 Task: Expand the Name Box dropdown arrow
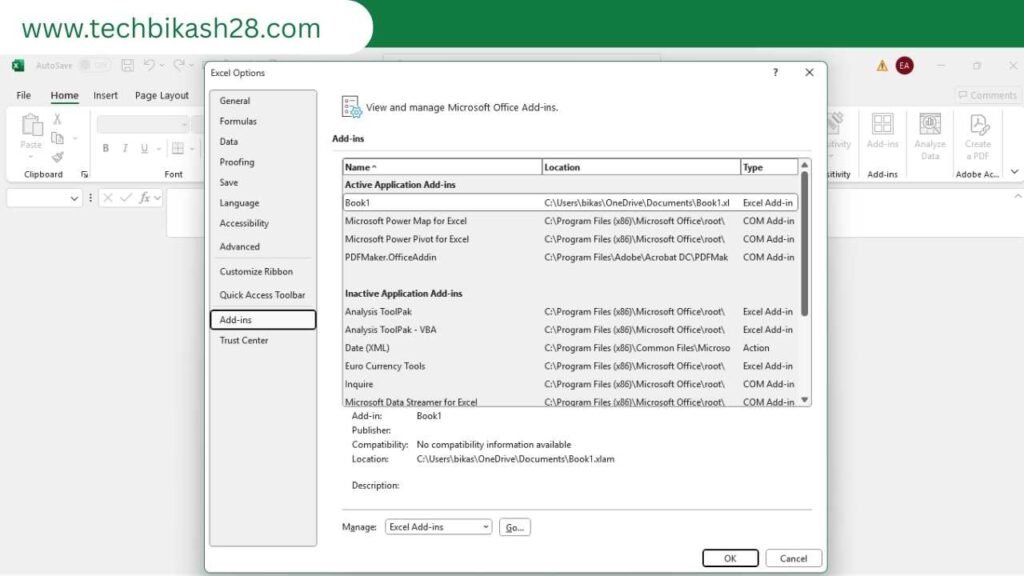point(74,198)
